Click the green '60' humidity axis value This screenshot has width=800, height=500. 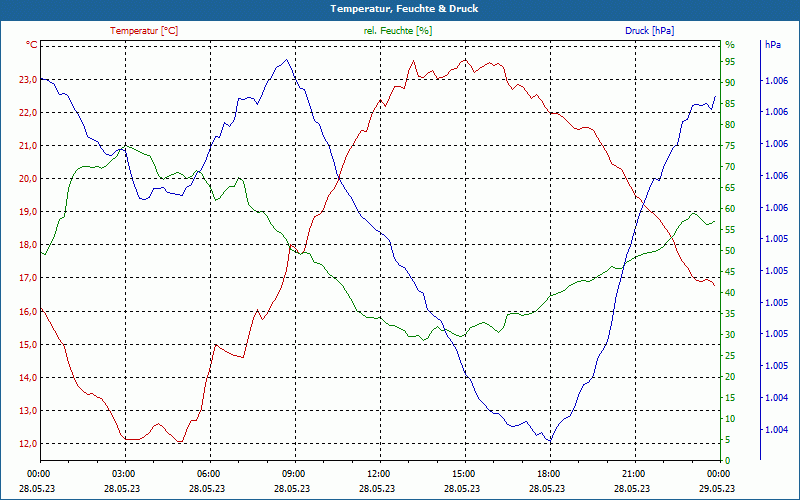point(730,209)
